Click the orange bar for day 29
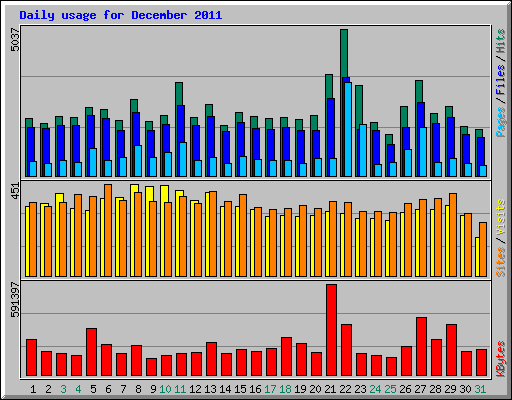Screen dimensions: 512x400 coord(453,235)
